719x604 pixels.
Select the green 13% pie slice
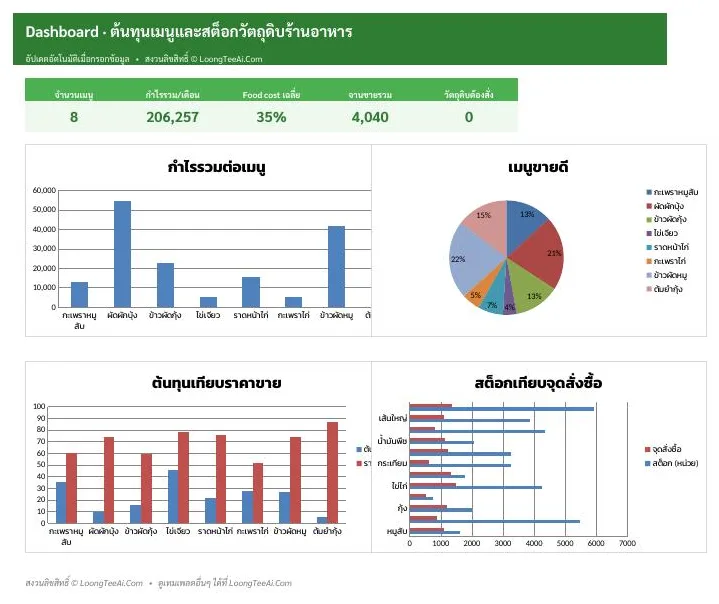pyautogui.click(x=529, y=289)
